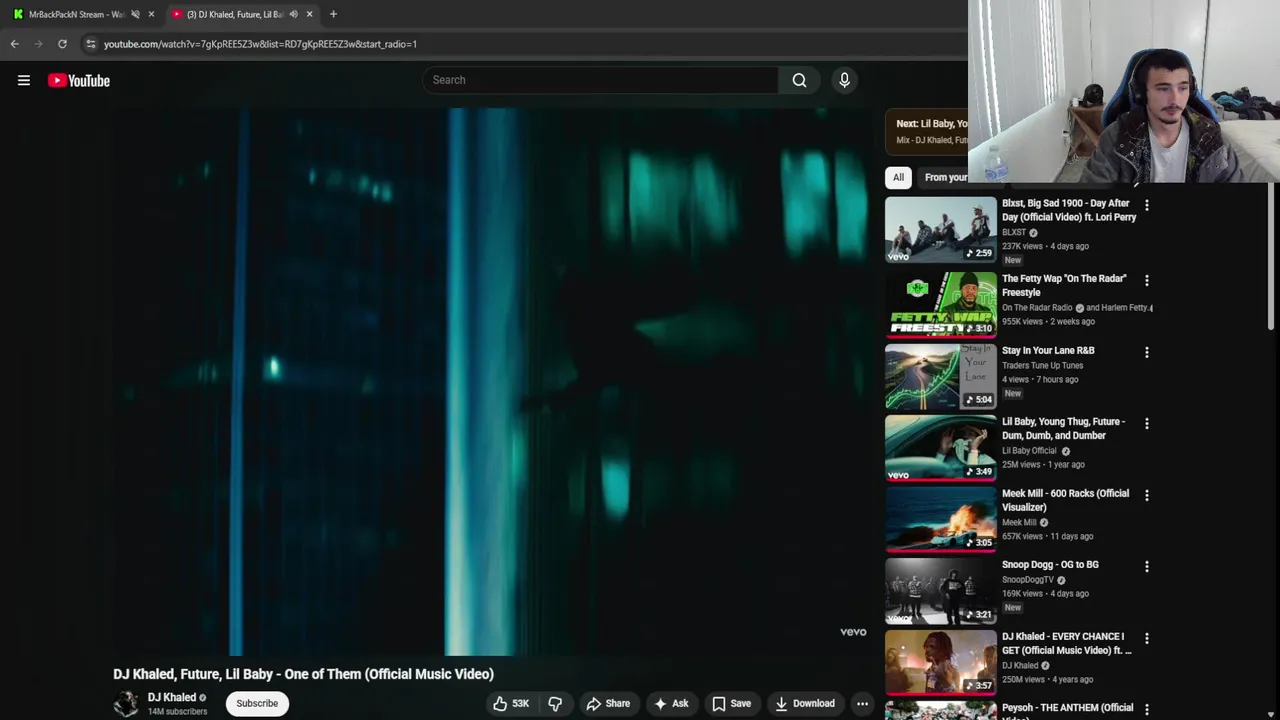This screenshot has height=720, width=1280.
Task: Open options for Peysoh THE ANTHEM
Action: click(x=1147, y=709)
